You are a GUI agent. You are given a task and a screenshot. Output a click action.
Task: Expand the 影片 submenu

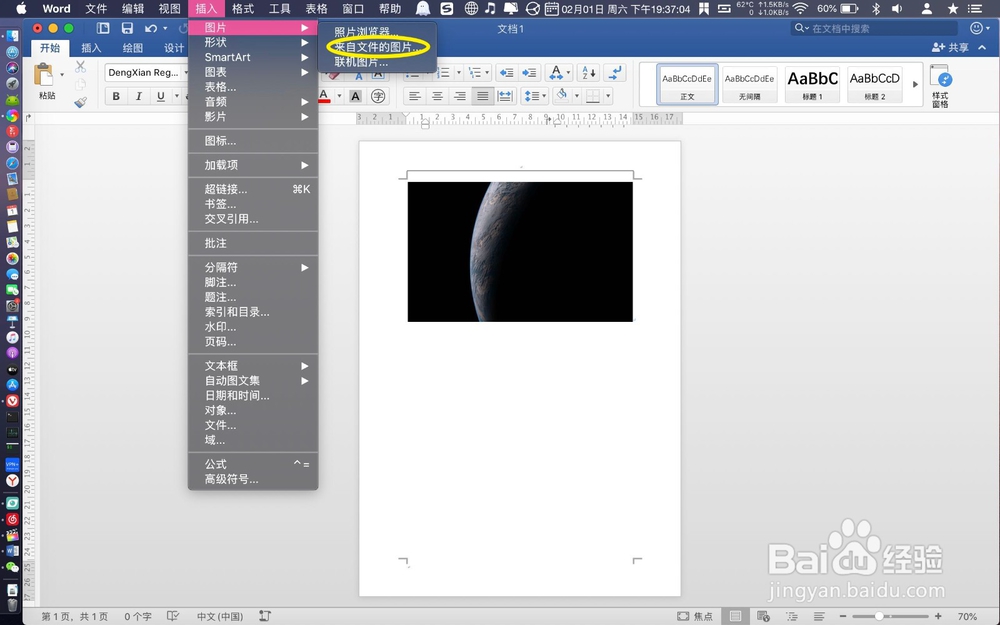[x=253, y=117]
